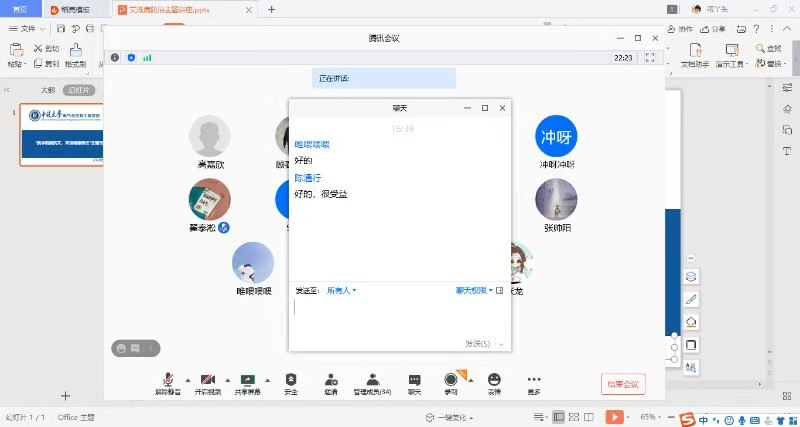Open the Security shield icon
The width and height of the screenshot is (800, 427).
[291, 380]
